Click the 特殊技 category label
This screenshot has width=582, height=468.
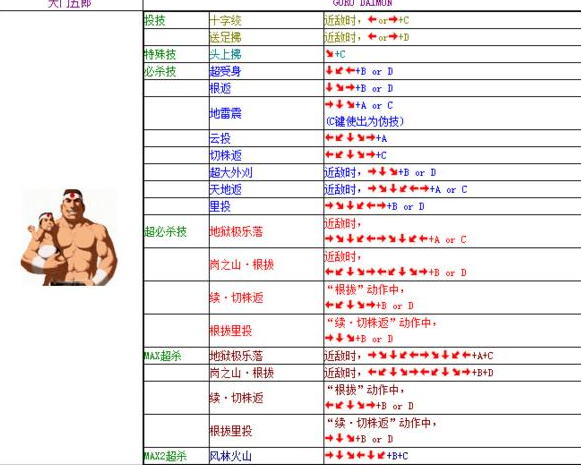point(160,54)
